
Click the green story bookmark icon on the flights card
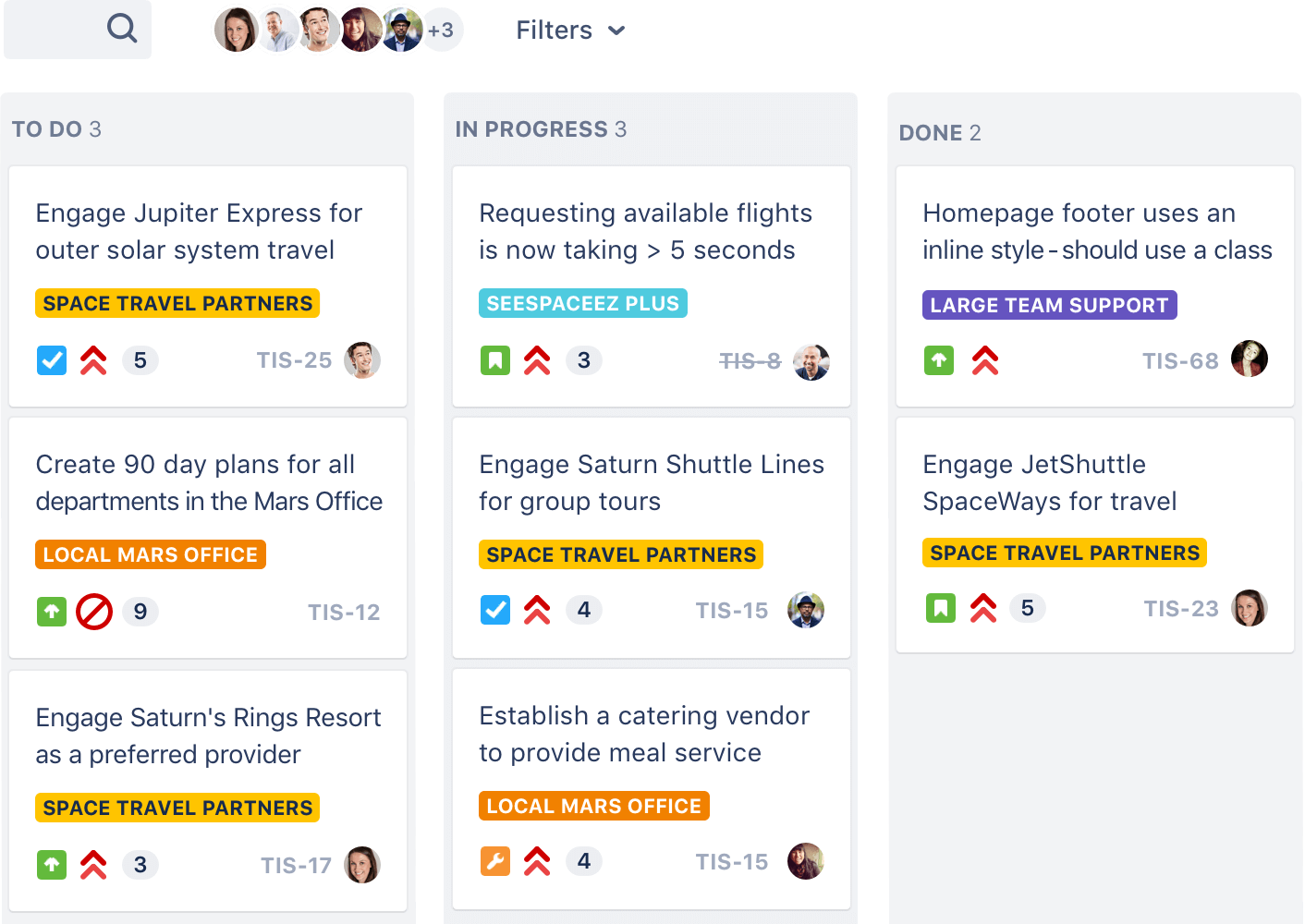(495, 360)
